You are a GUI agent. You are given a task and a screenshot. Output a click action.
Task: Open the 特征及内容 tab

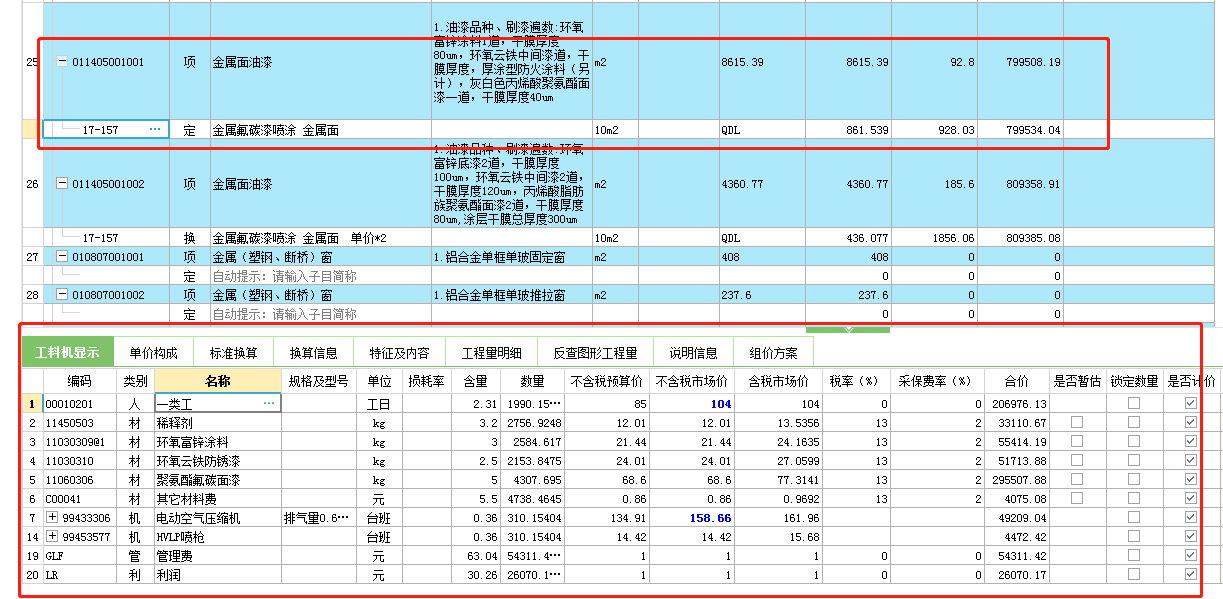click(399, 353)
